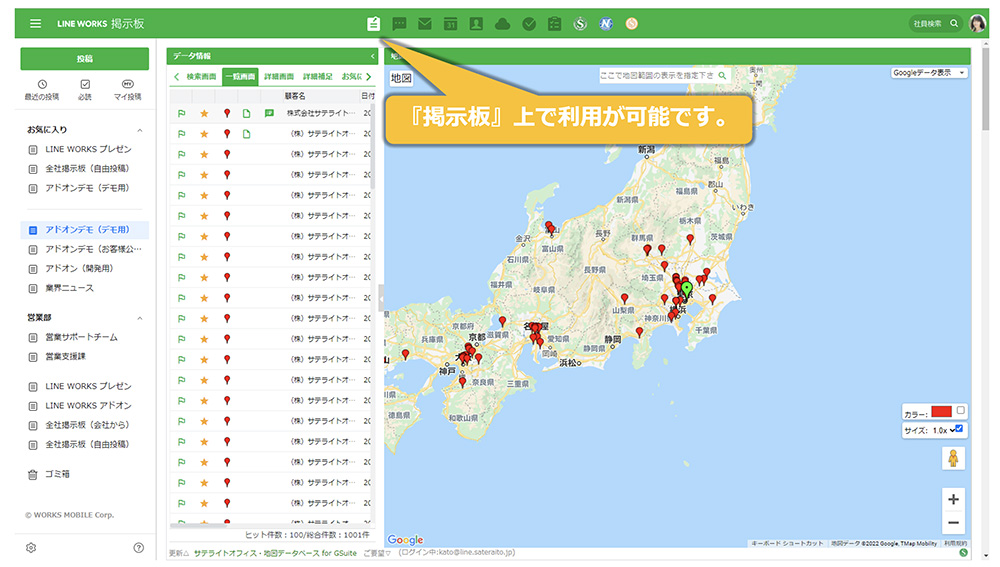Click the green 投稿 button
This screenshot has width=1000, height=567.
point(84,59)
